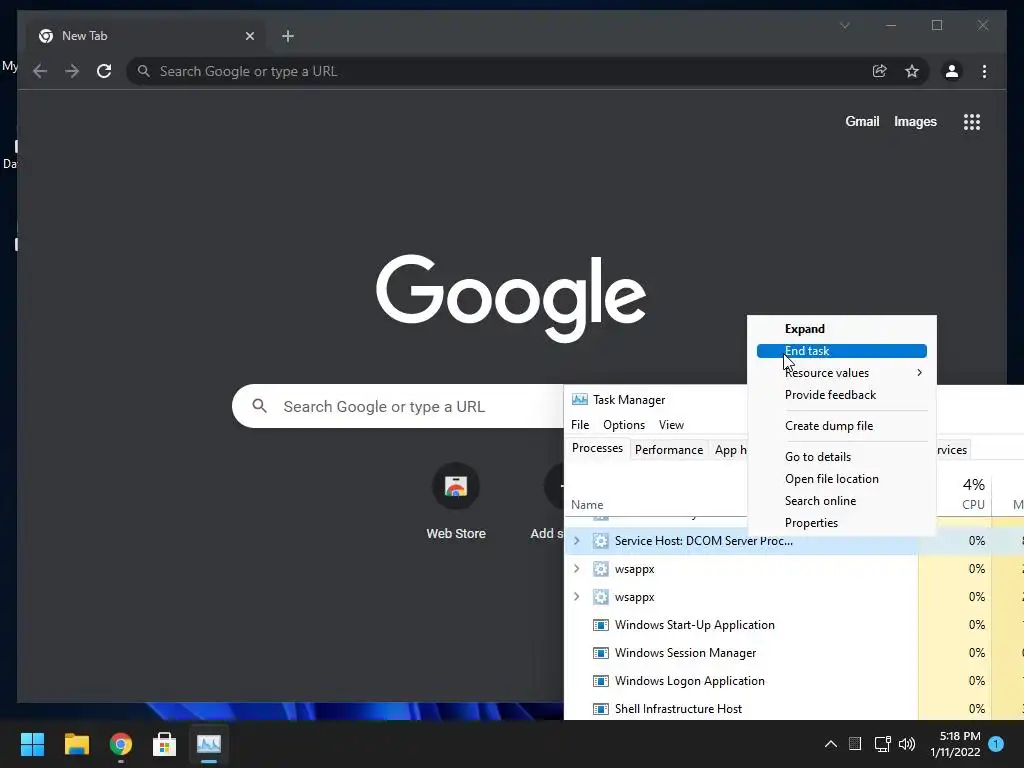Open Task Manager Options menu

pos(624,425)
